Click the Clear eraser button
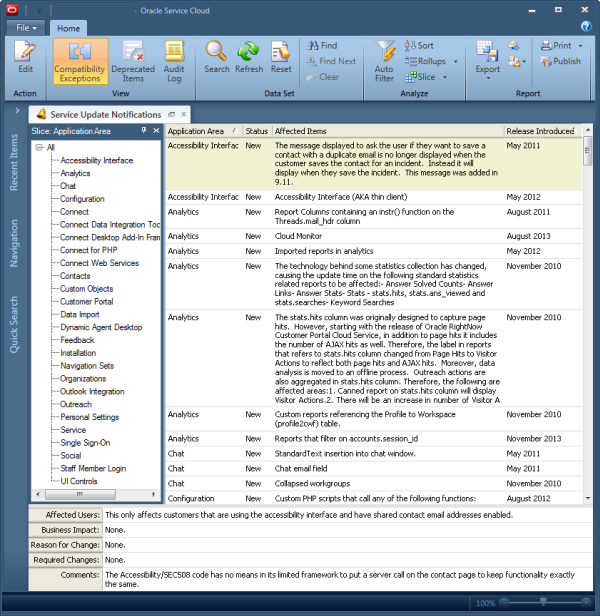Screen dimensions: 600x616 pyautogui.click(x=322, y=77)
